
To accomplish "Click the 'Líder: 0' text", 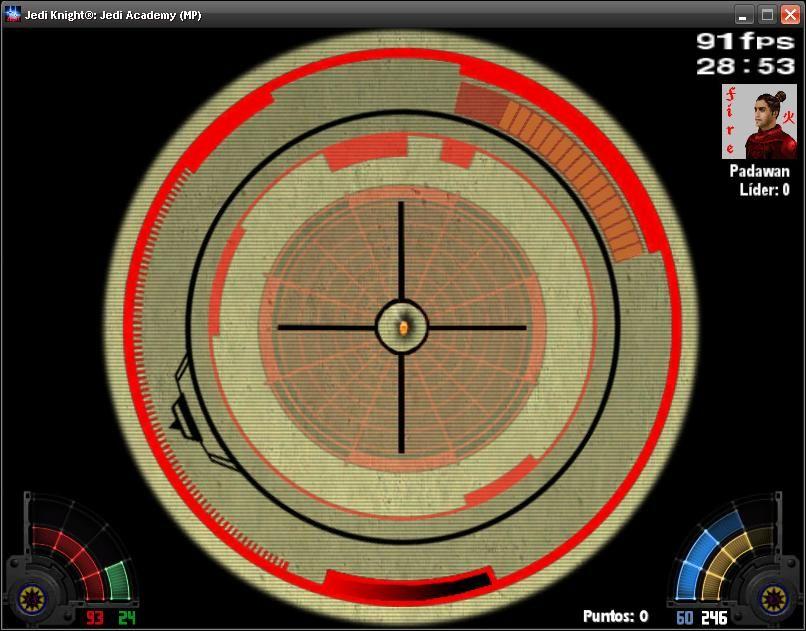I will (x=764, y=190).
